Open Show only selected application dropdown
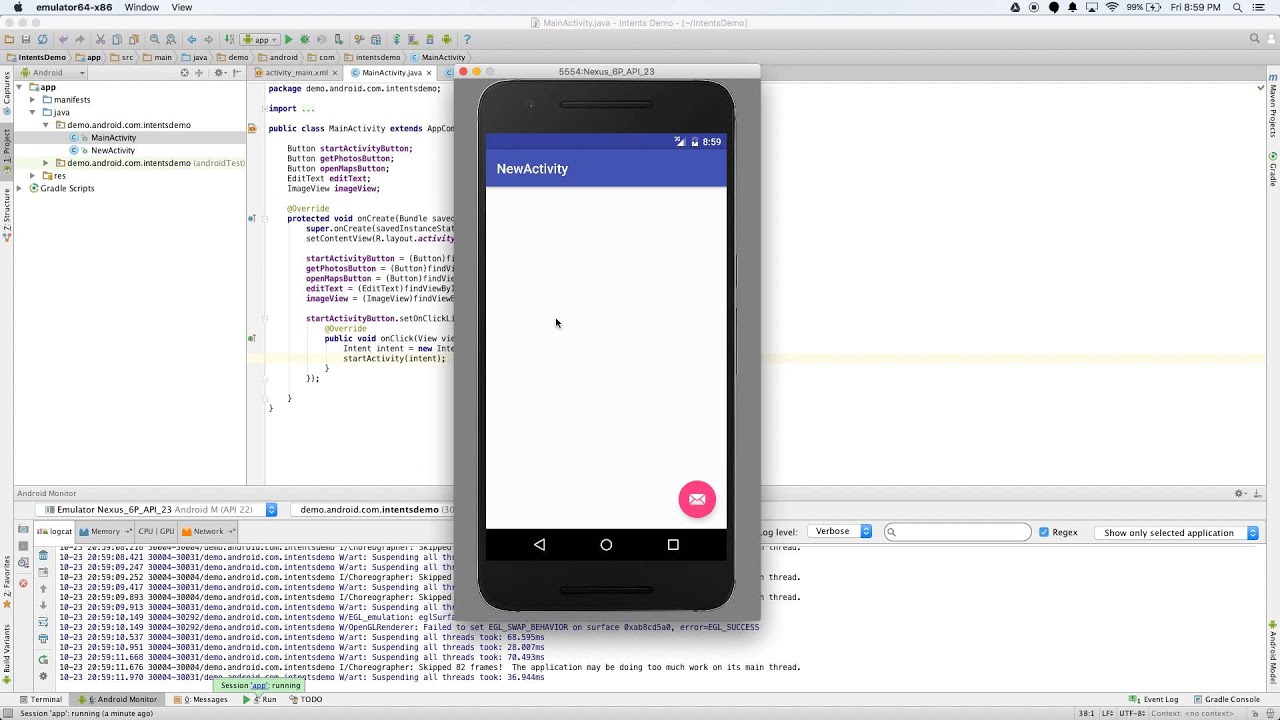This screenshot has height=720, width=1280. click(1177, 533)
